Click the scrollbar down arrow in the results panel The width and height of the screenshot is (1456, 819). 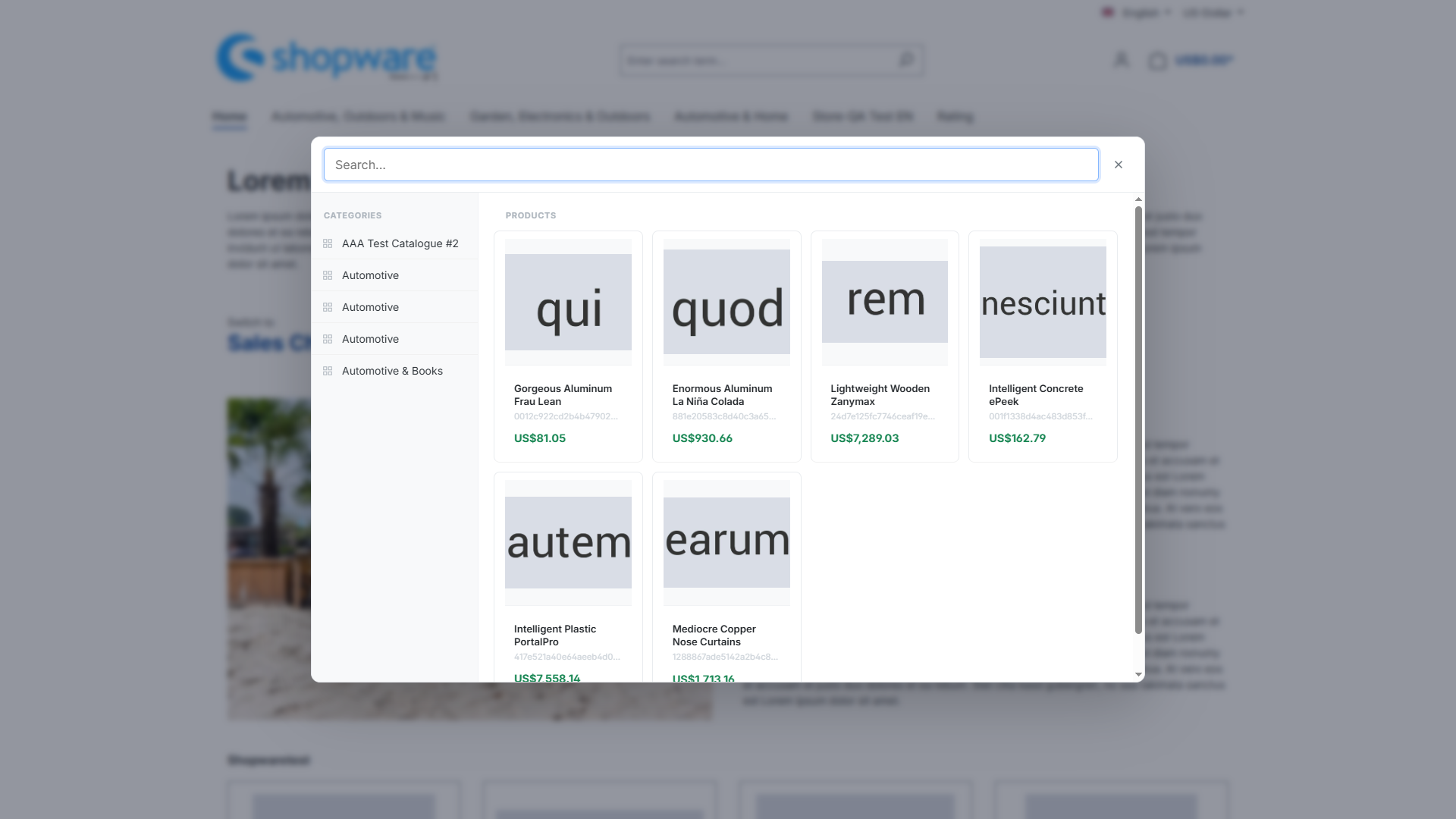1138,674
